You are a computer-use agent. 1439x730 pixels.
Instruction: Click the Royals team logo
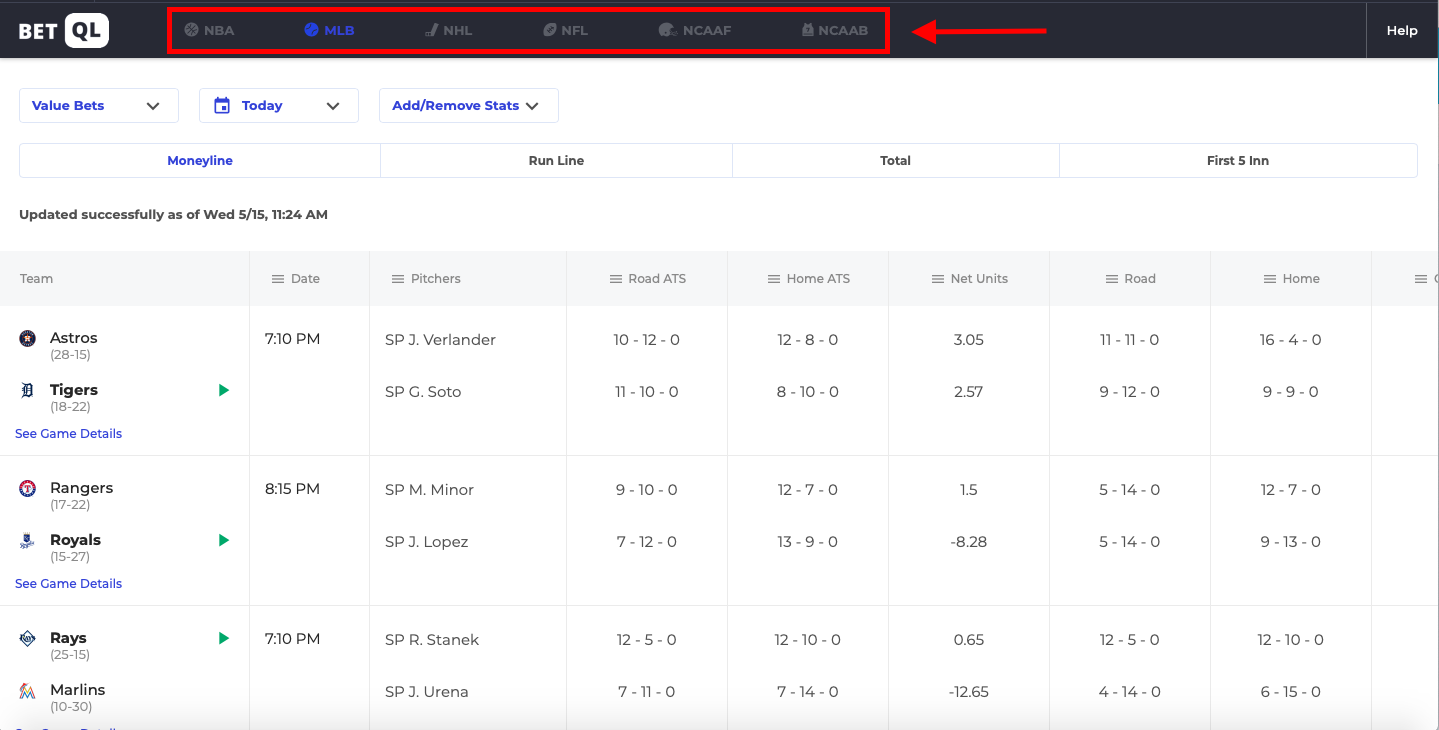pos(27,540)
